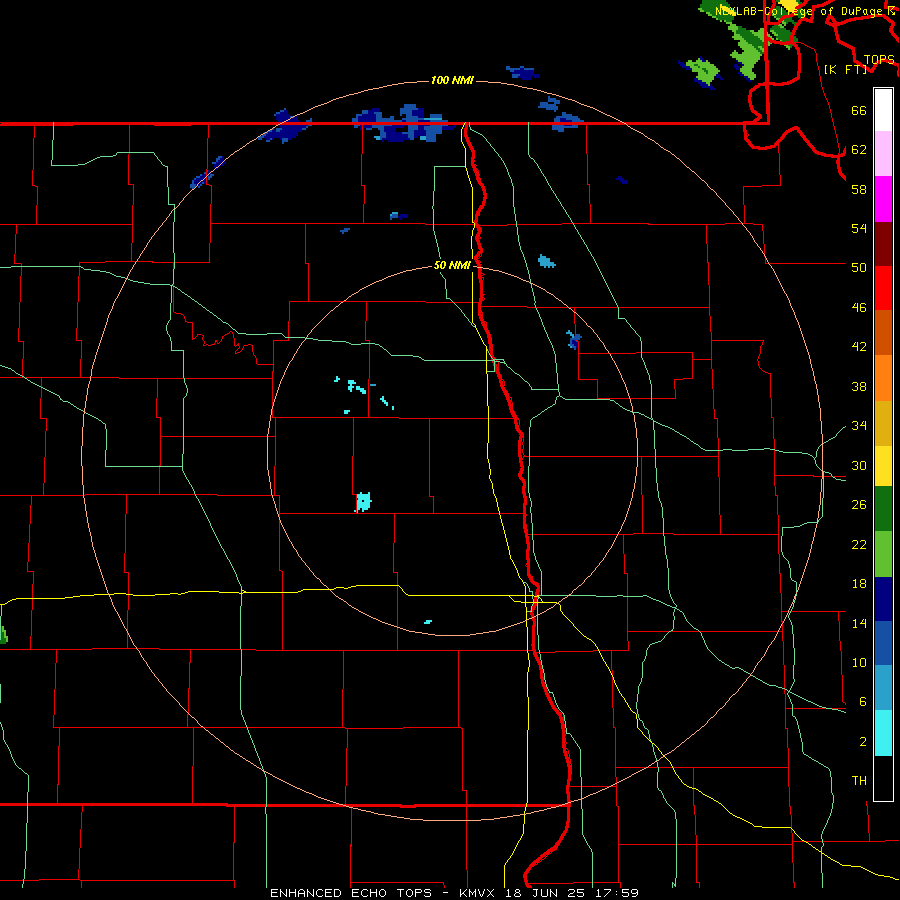Viewport: 900px width, 900px height.
Task: Select the medium blue legend band
Action: 883,643
